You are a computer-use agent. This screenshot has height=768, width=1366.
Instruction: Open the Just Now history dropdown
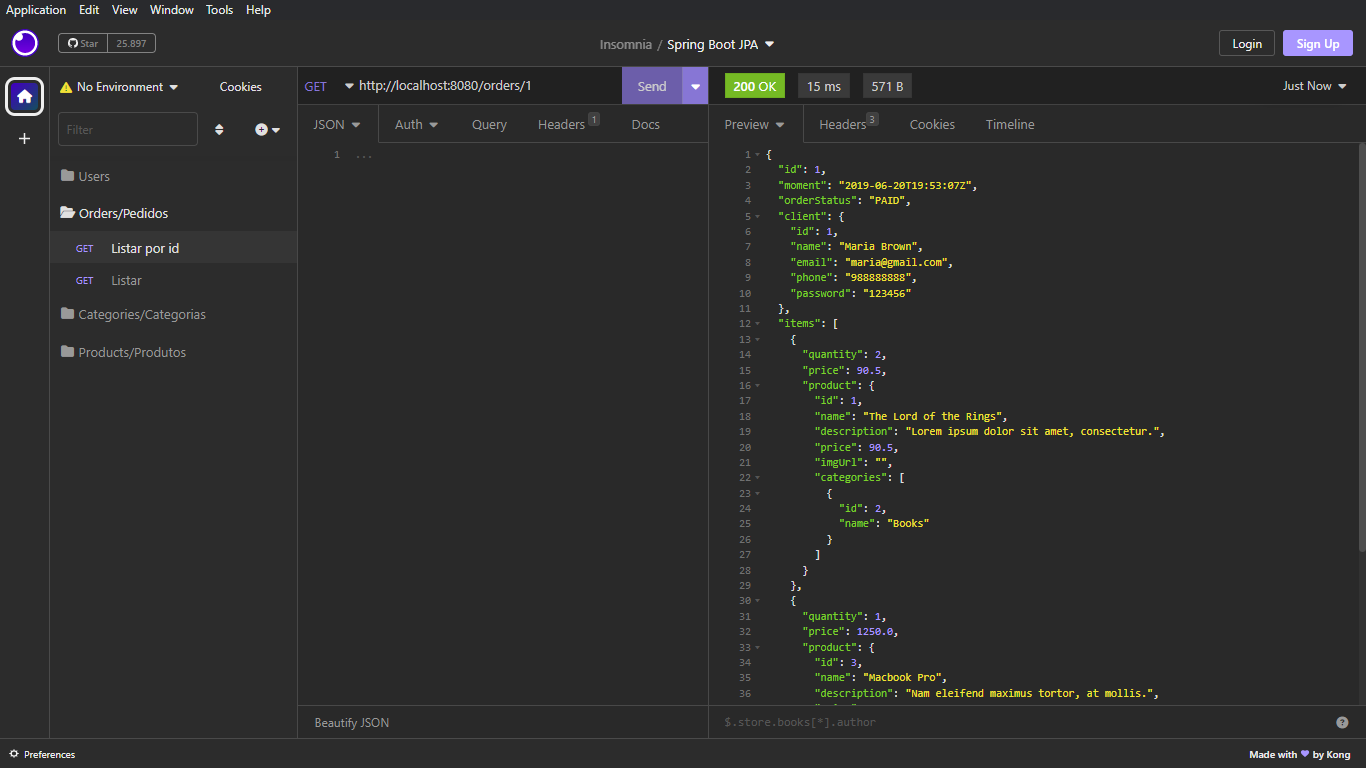pyautogui.click(x=1315, y=86)
